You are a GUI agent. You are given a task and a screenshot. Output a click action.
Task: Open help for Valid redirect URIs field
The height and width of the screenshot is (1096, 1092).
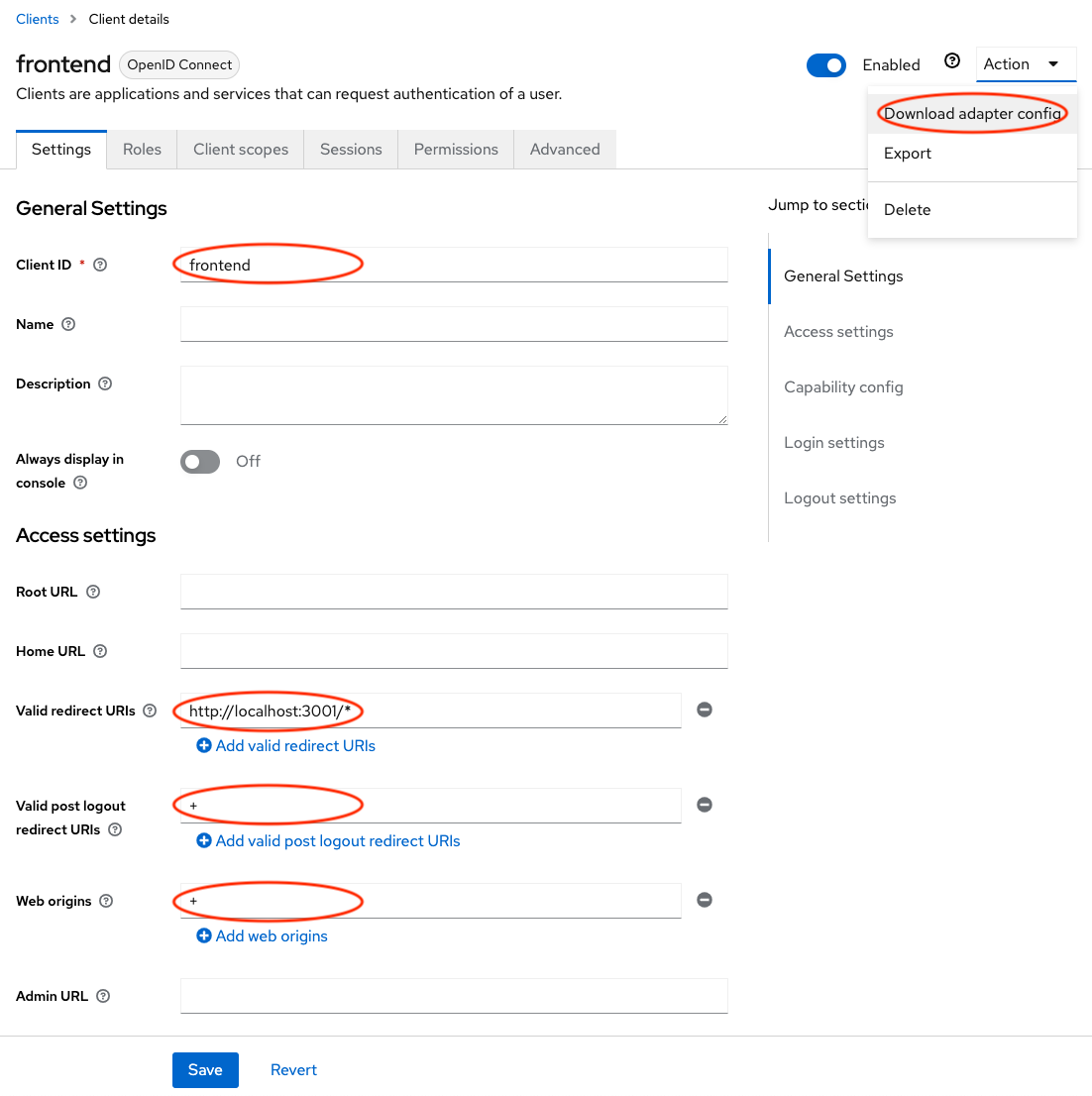[x=149, y=711]
